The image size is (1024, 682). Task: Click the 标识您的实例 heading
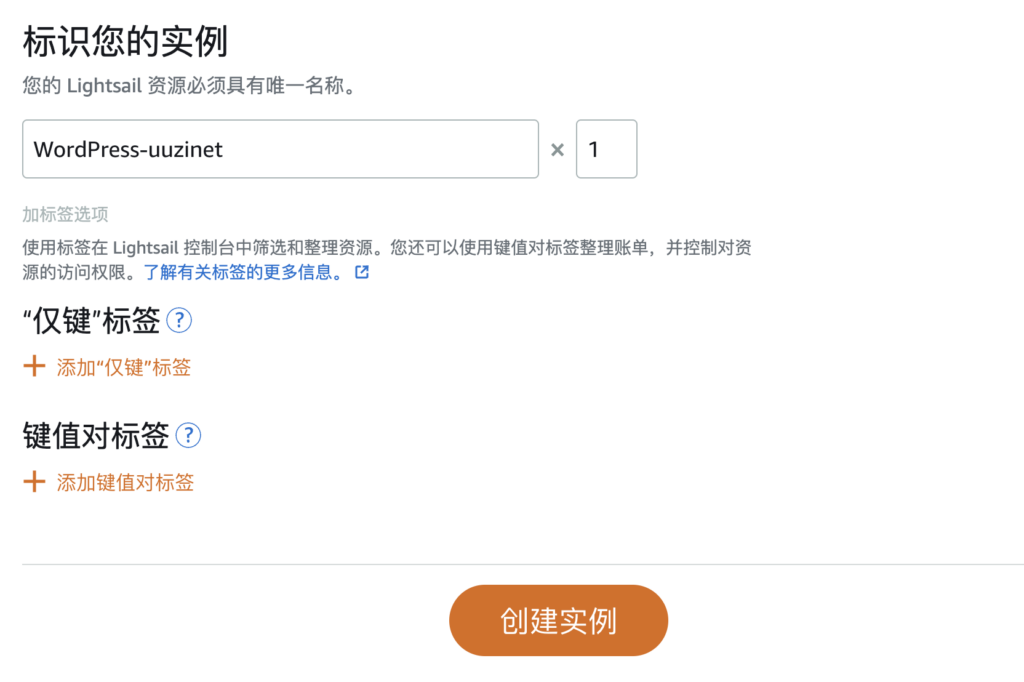(x=125, y=41)
